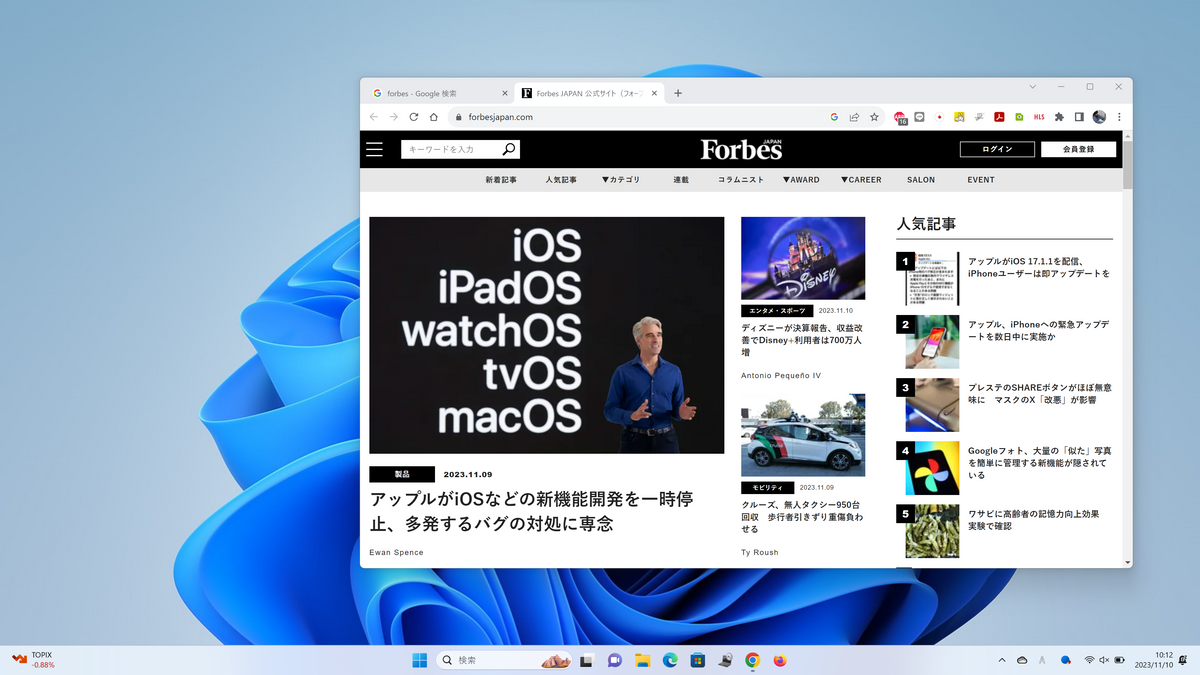Click the モビリティ category tag
The width and height of the screenshot is (1200, 675).
pos(767,487)
